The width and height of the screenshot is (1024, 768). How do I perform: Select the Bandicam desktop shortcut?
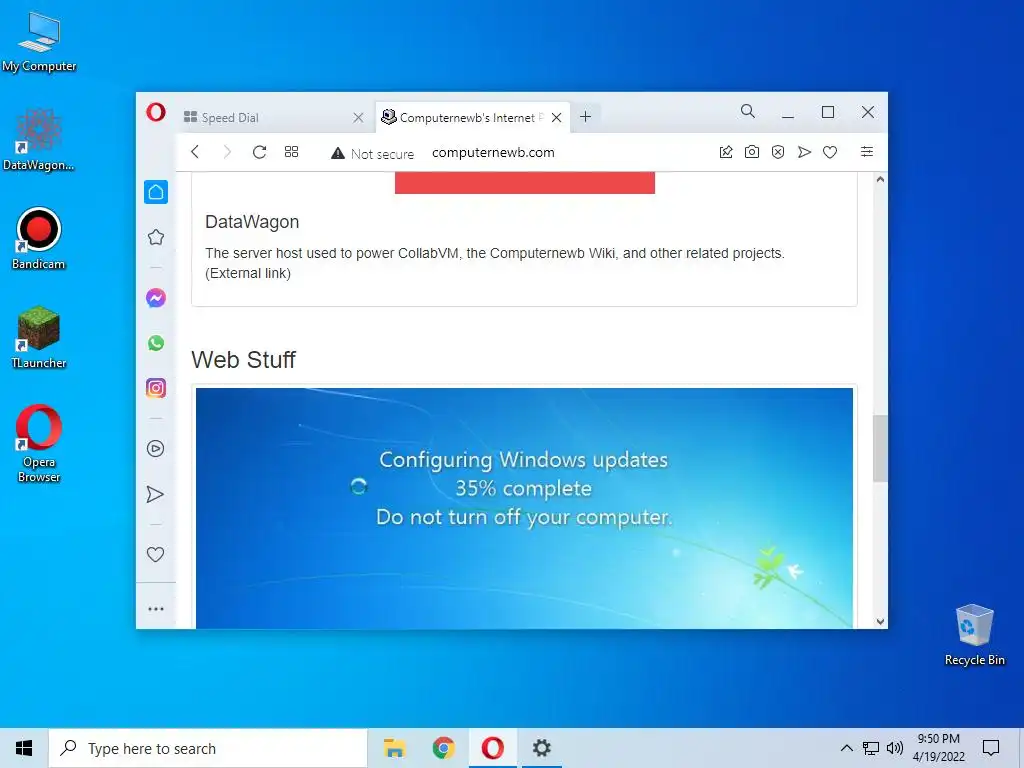pyautogui.click(x=39, y=239)
